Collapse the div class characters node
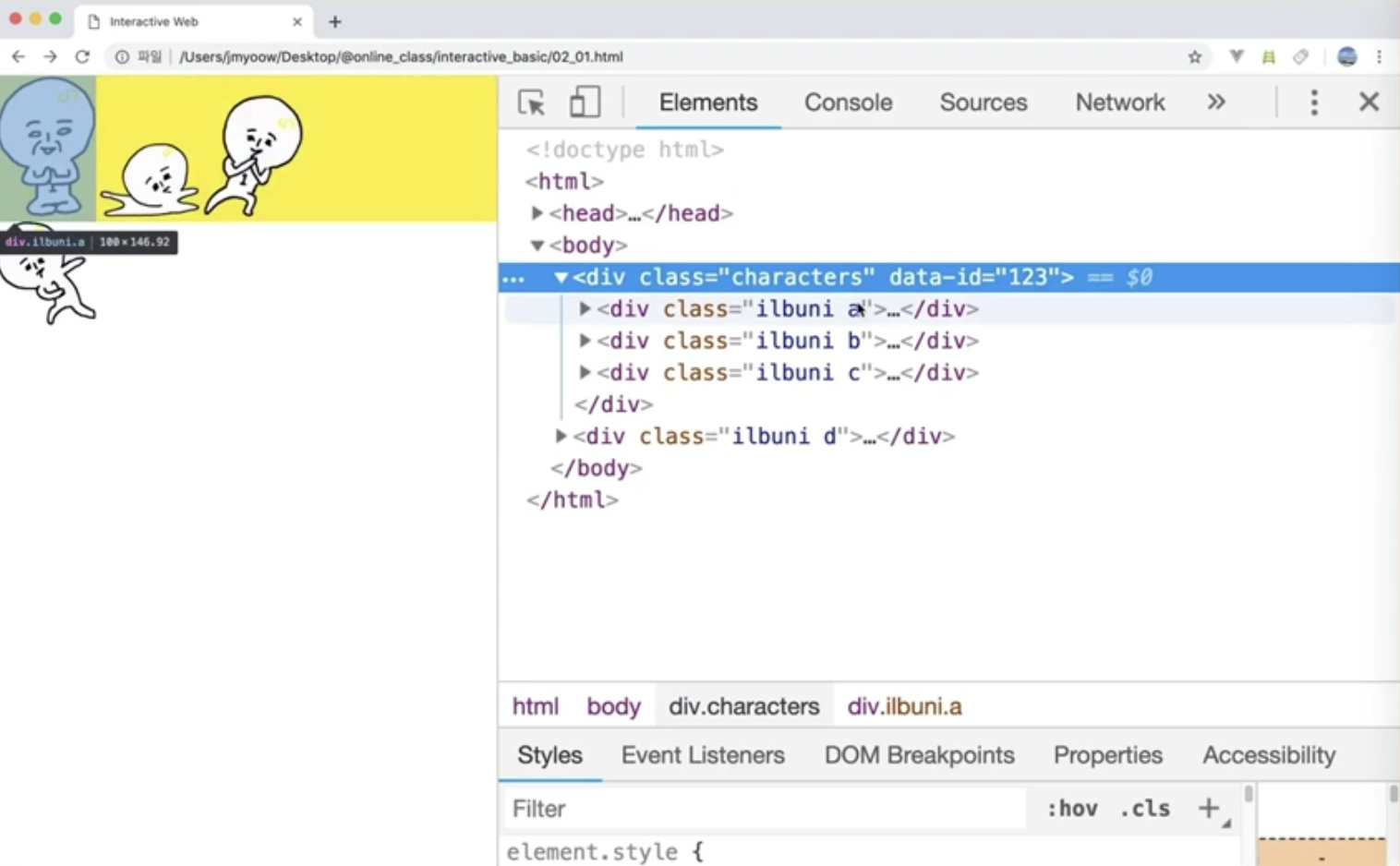Screen dimensions: 1400x866 pos(561,277)
